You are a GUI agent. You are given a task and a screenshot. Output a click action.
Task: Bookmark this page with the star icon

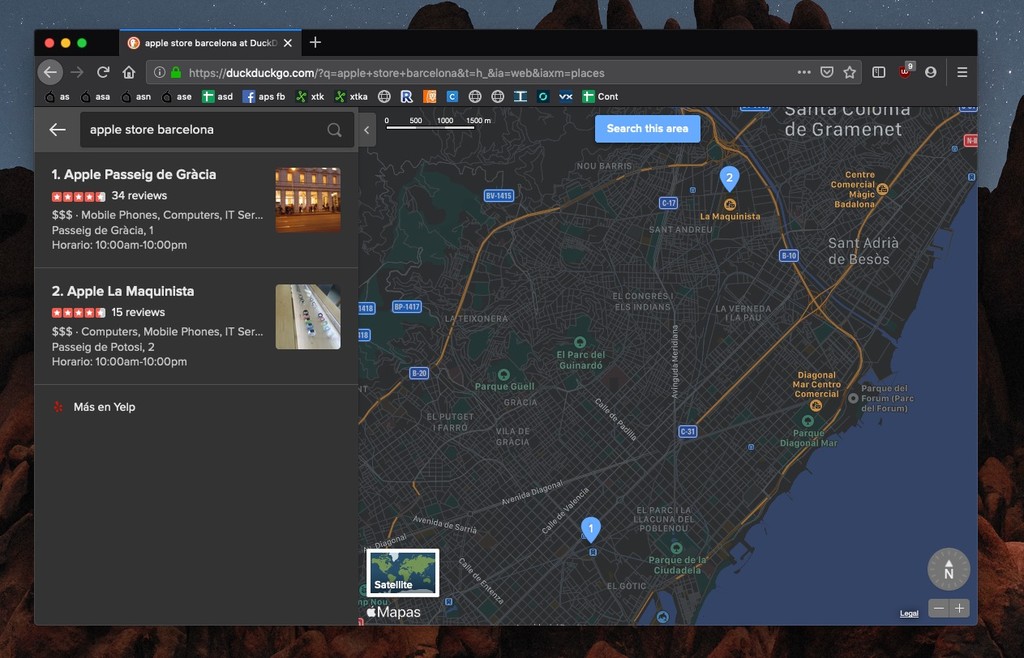pos(850,72)
